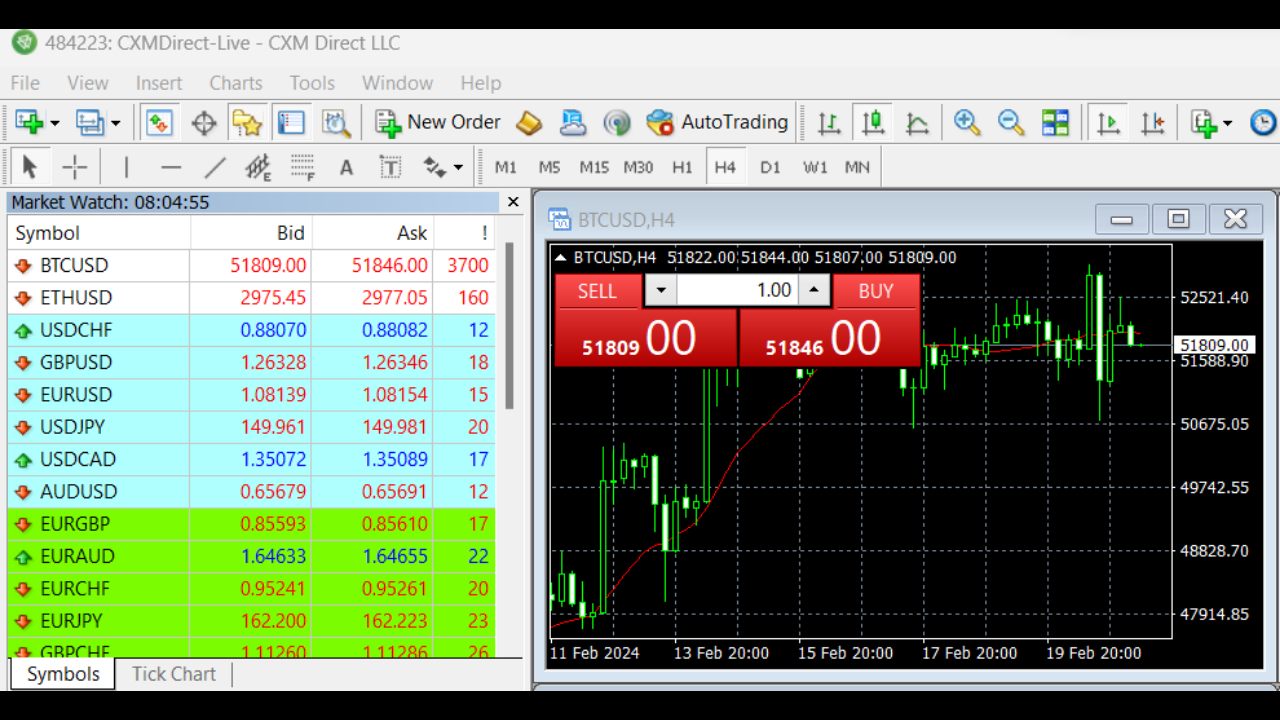The image size is (1280, 720).
Task: Select the H1 timeframe
Action: 682,167
